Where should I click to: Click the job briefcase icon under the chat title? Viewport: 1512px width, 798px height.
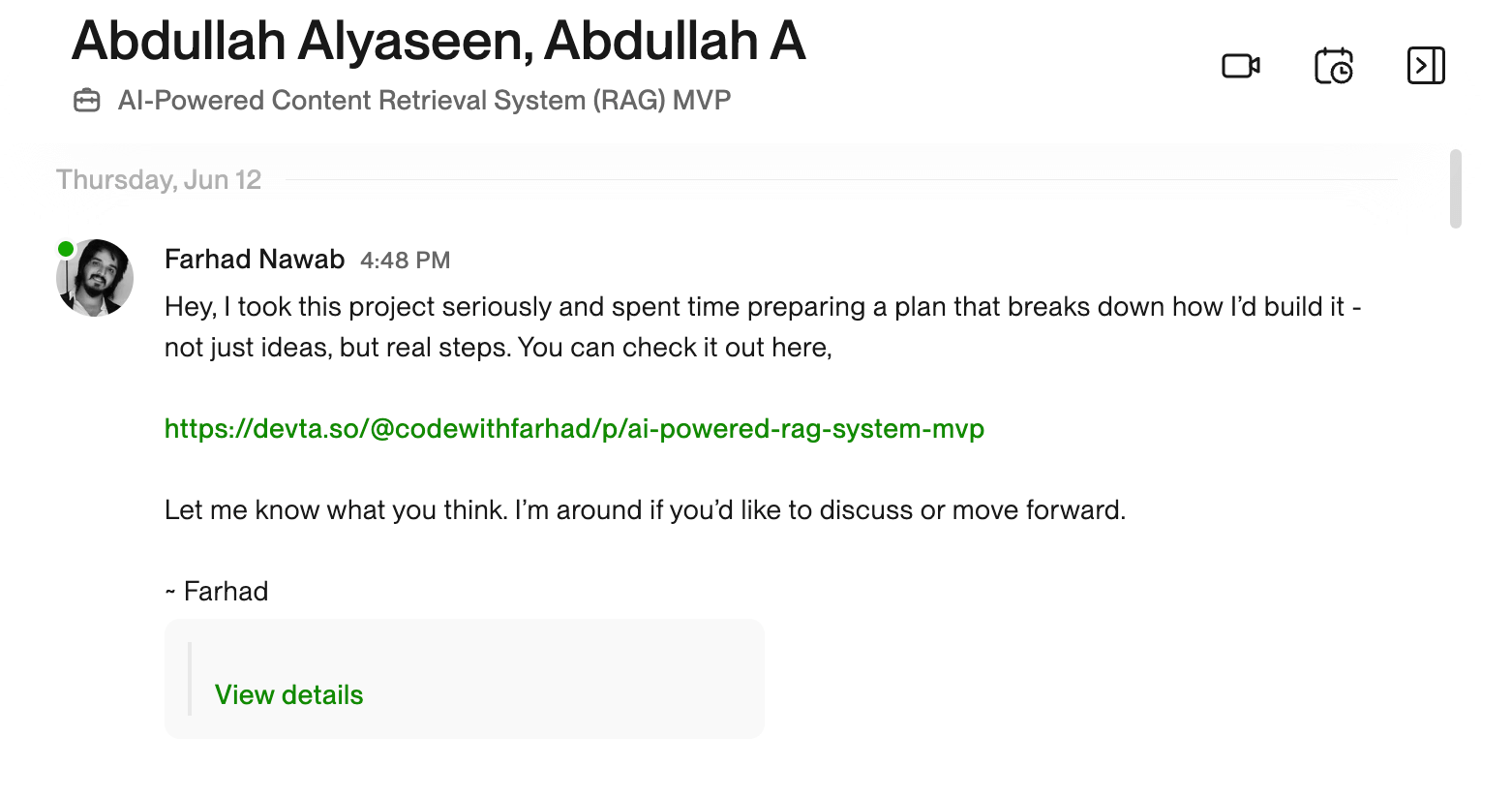88,100
